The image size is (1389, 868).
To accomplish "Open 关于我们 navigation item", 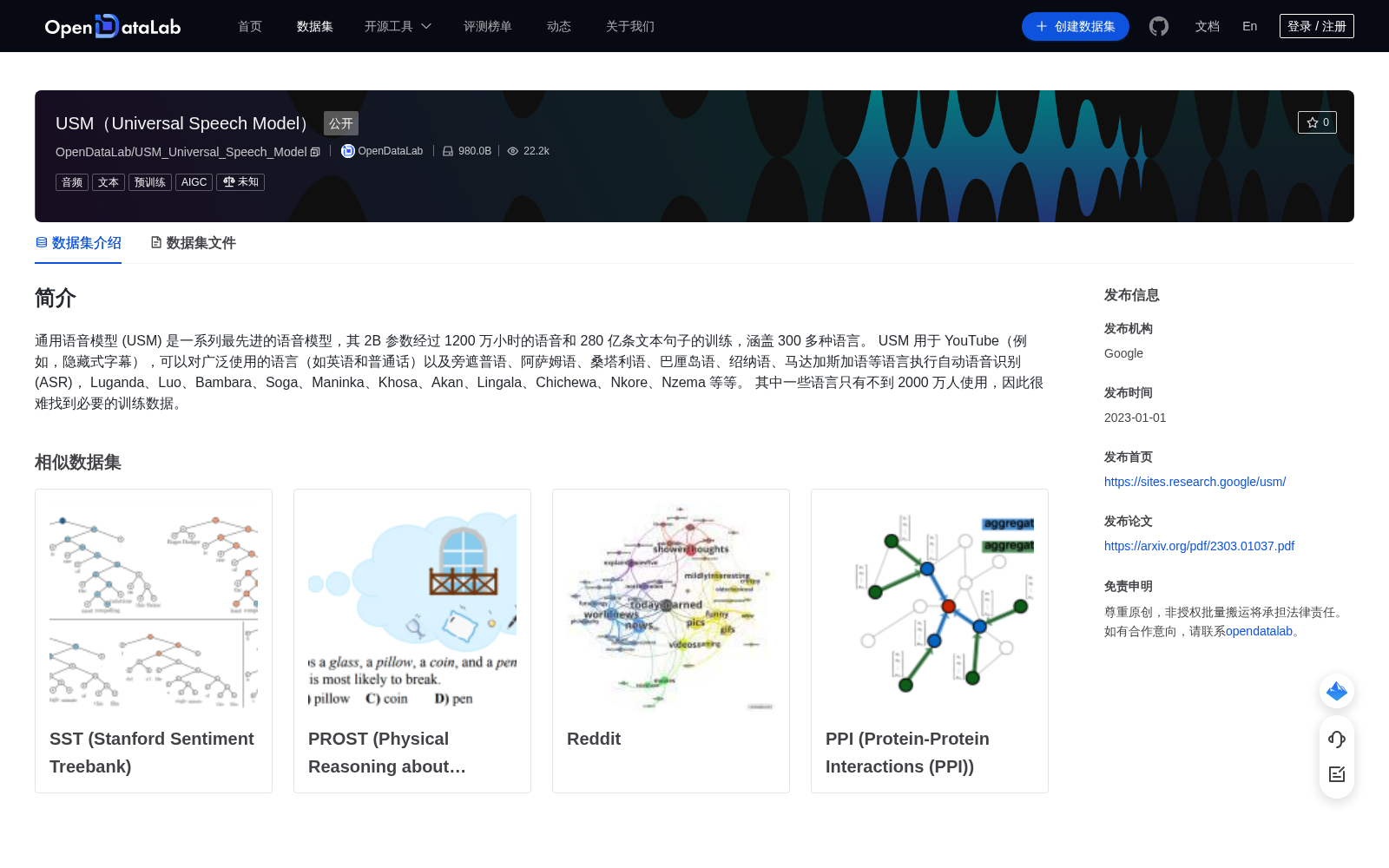I will [630, 26].
